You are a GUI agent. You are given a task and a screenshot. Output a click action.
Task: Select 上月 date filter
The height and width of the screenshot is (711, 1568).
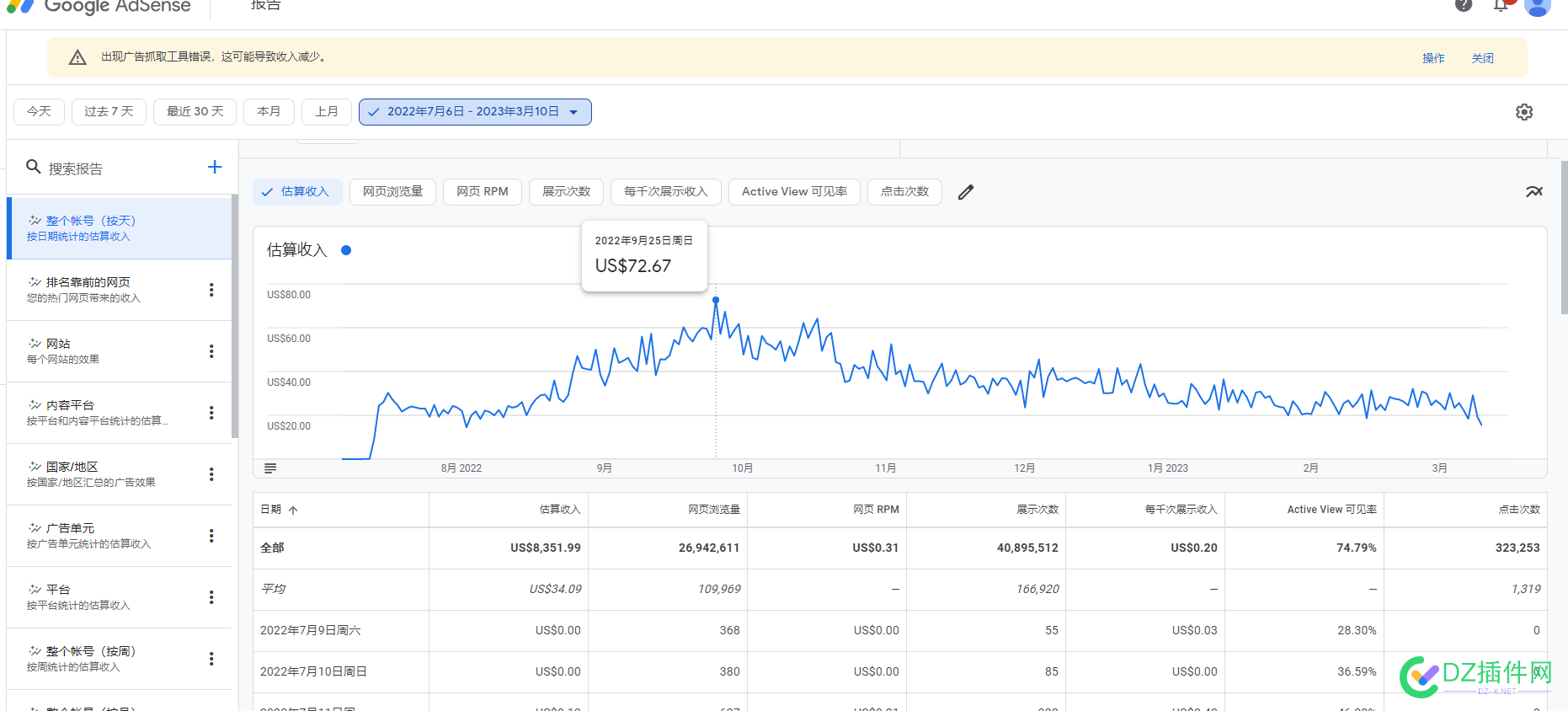click(x=327, y=112)
